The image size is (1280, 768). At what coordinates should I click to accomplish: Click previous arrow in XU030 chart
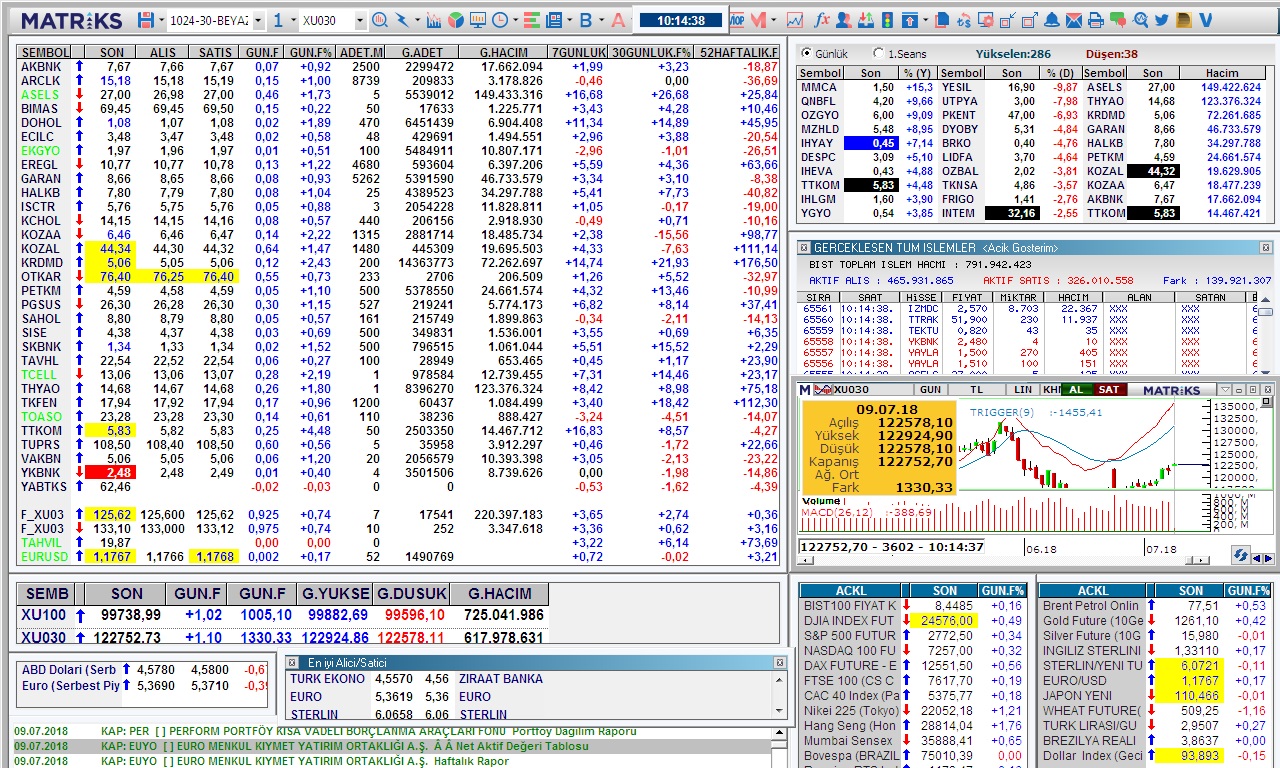(x=1258, y=558)
